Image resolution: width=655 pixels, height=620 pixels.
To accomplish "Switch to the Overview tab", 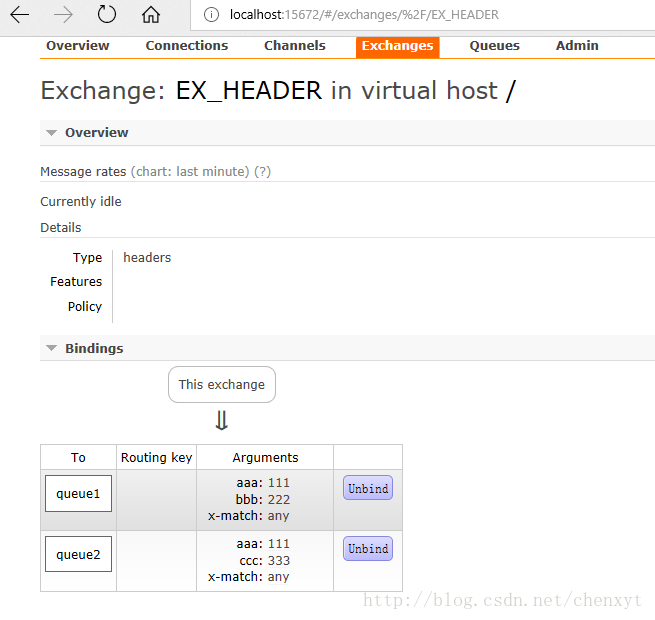I will pos(78,46).
